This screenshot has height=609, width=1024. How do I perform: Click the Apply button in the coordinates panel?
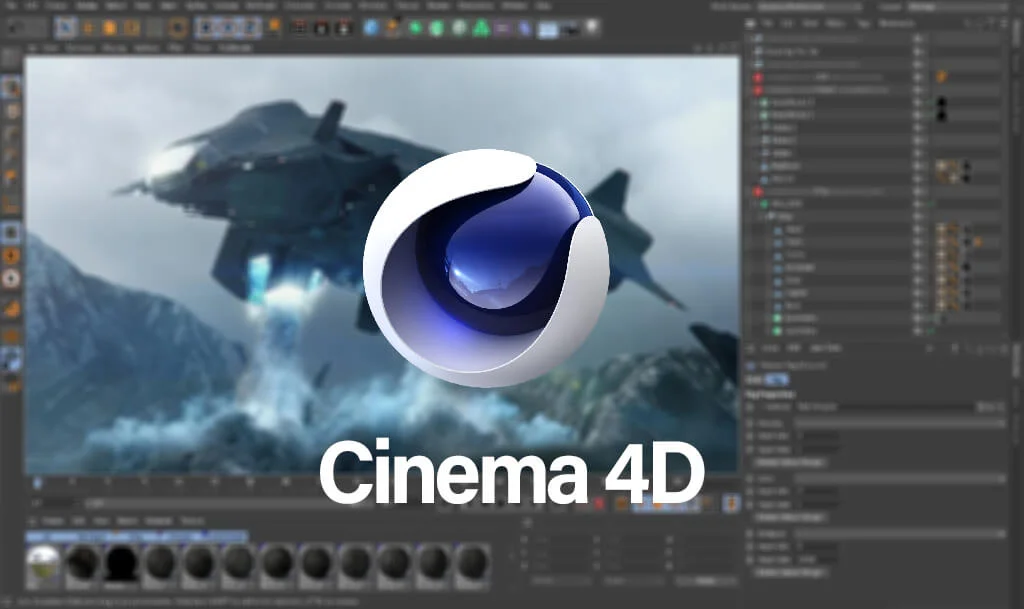tap(705, 580)
